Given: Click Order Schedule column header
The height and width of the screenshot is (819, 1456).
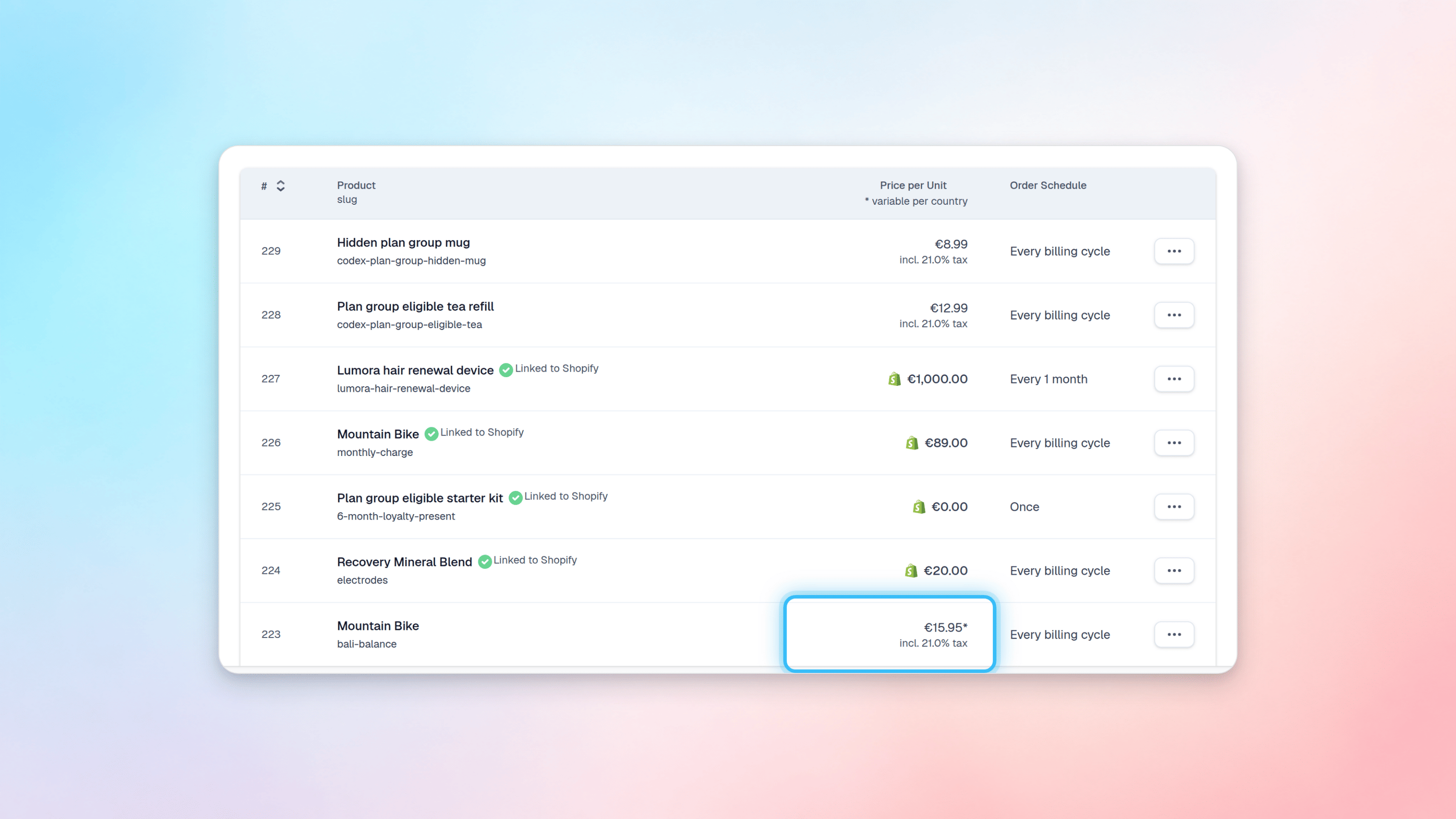Looking at the screenshot, I should point(1048,186).
